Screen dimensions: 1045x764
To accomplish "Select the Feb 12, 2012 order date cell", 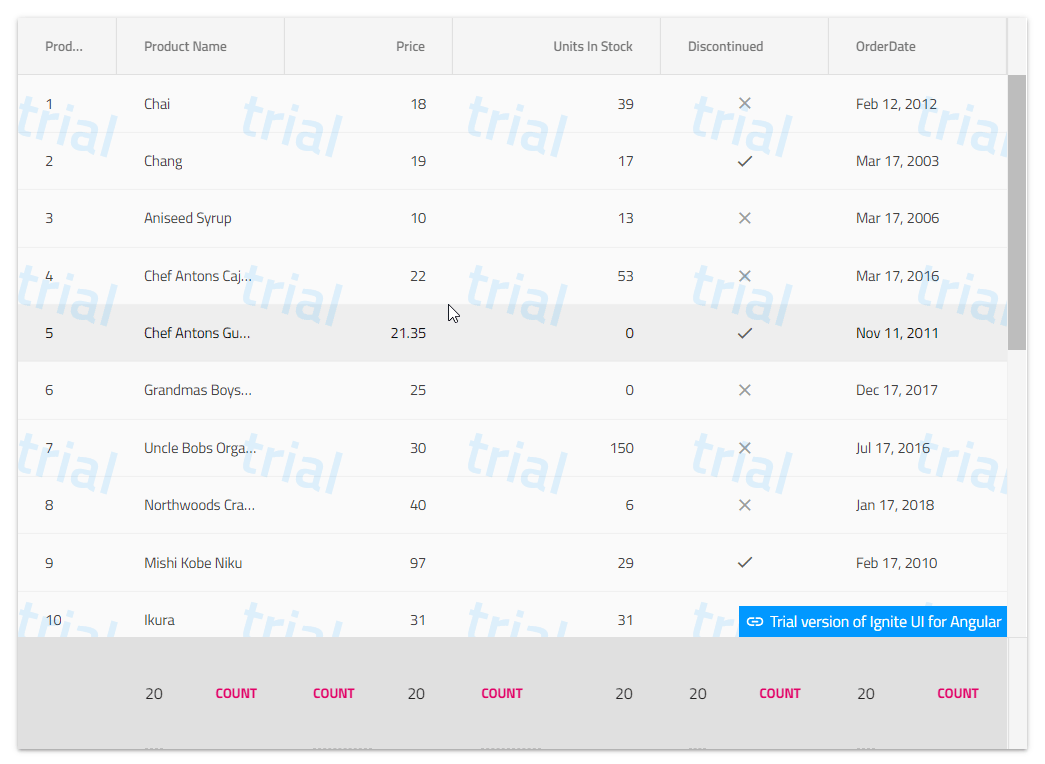I will pyautogui.click(x=896, y=104).
